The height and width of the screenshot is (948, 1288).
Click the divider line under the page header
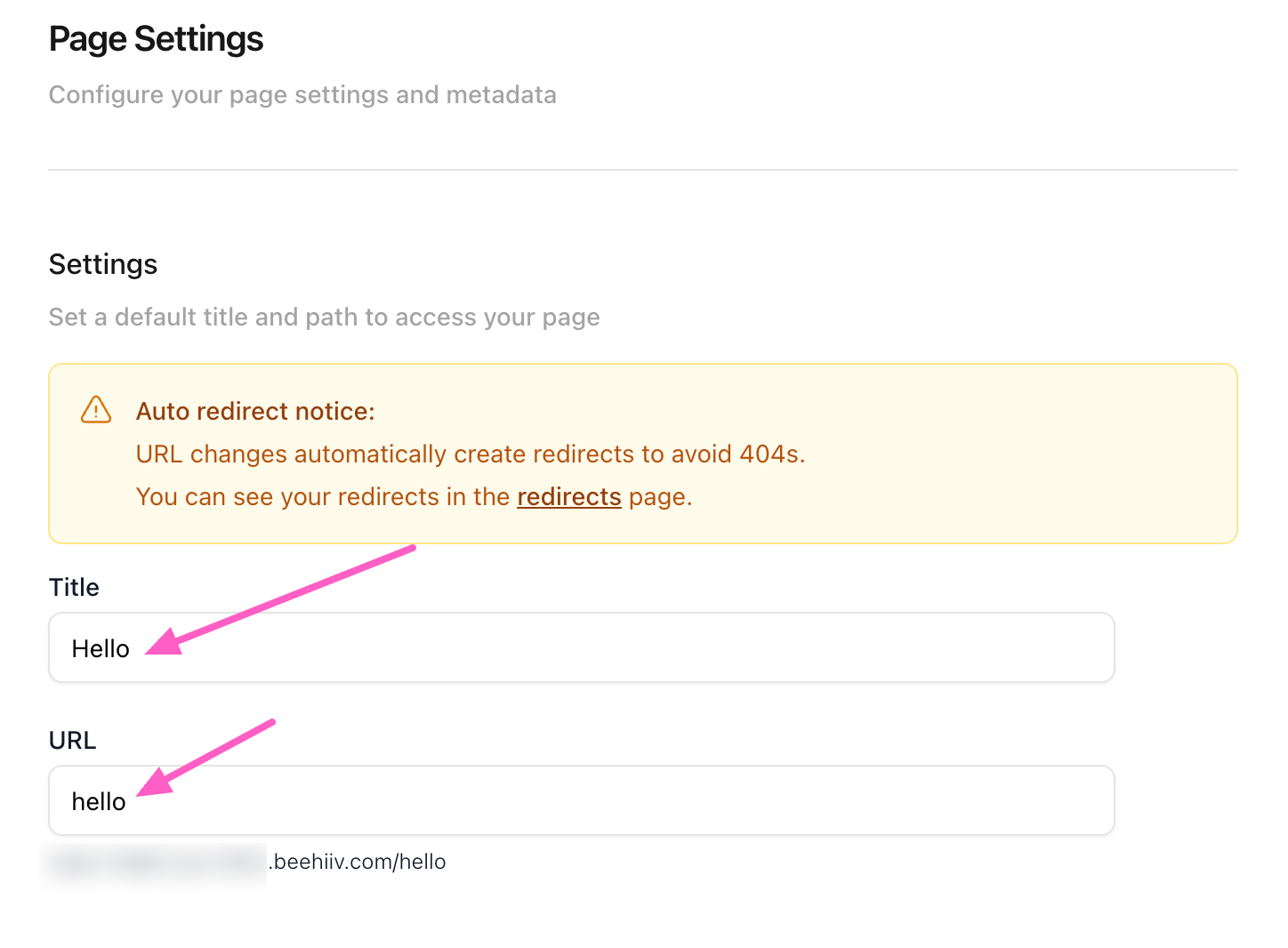coord(642,170)
